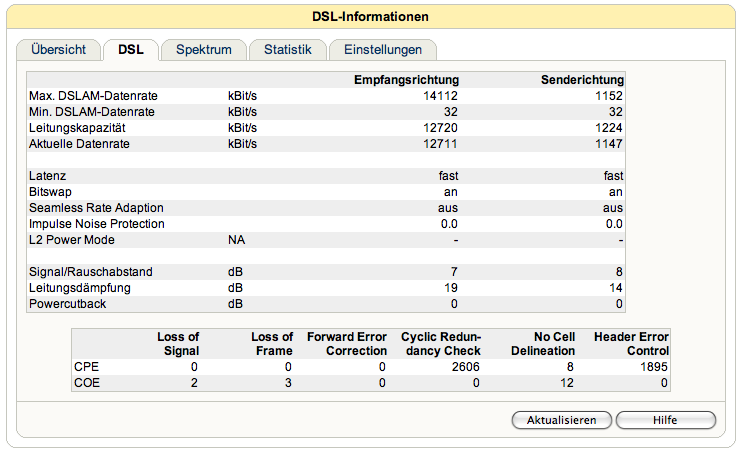This screenshot has width=741, height=454.
Task: Click the Powercutback label
Action: pos(67,304)
